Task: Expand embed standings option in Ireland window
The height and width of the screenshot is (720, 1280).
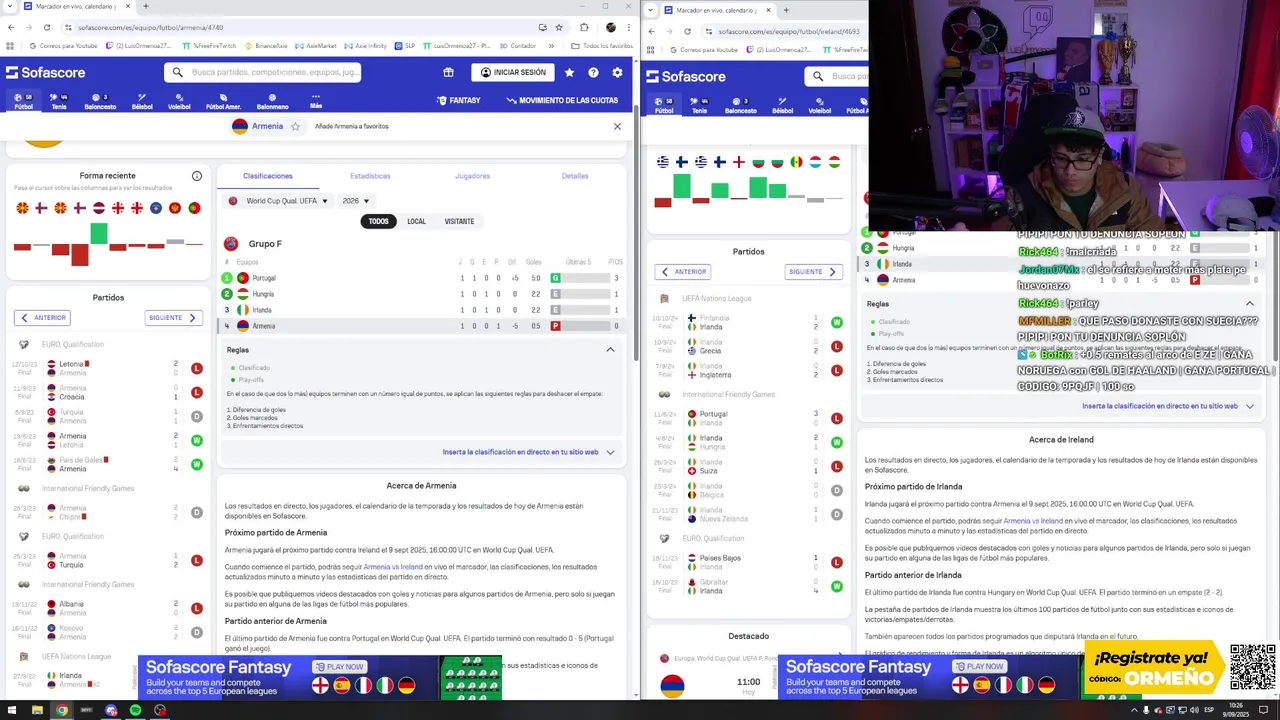Action: click(1249, 406)
